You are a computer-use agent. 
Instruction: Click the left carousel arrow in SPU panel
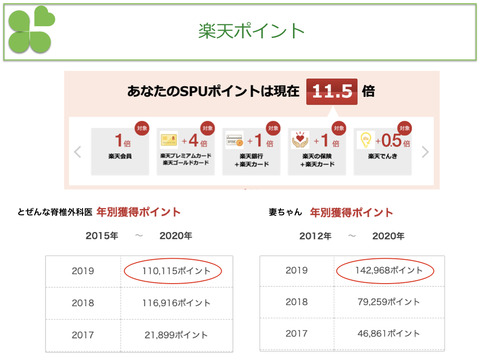coord(78,152)
